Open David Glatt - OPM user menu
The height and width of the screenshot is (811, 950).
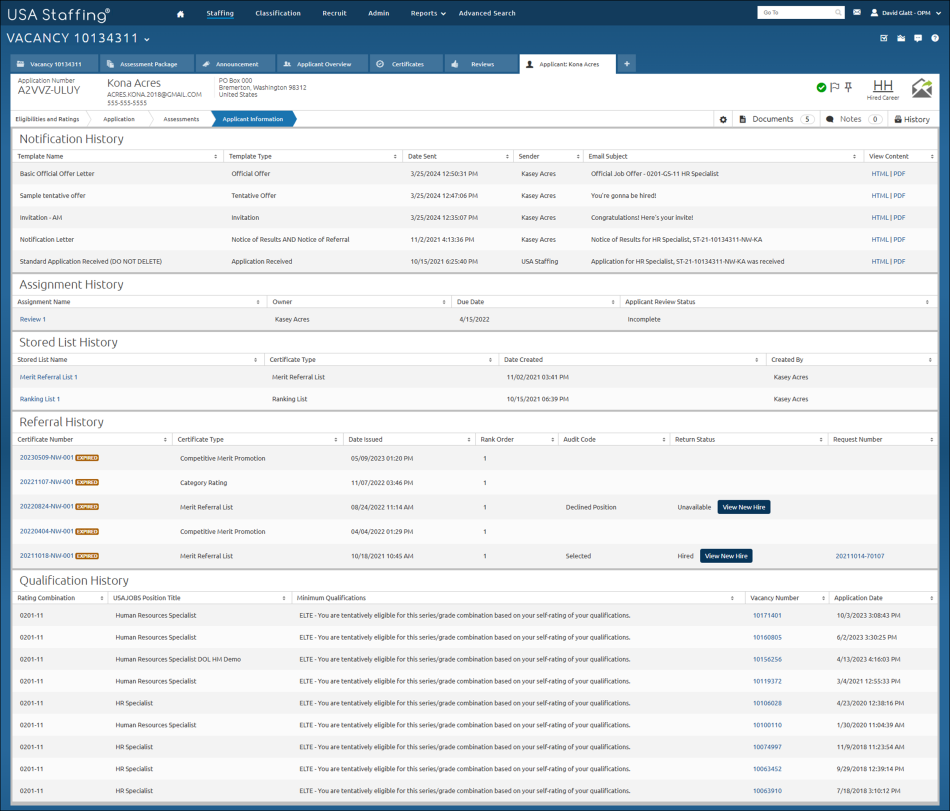click(905, 13)
